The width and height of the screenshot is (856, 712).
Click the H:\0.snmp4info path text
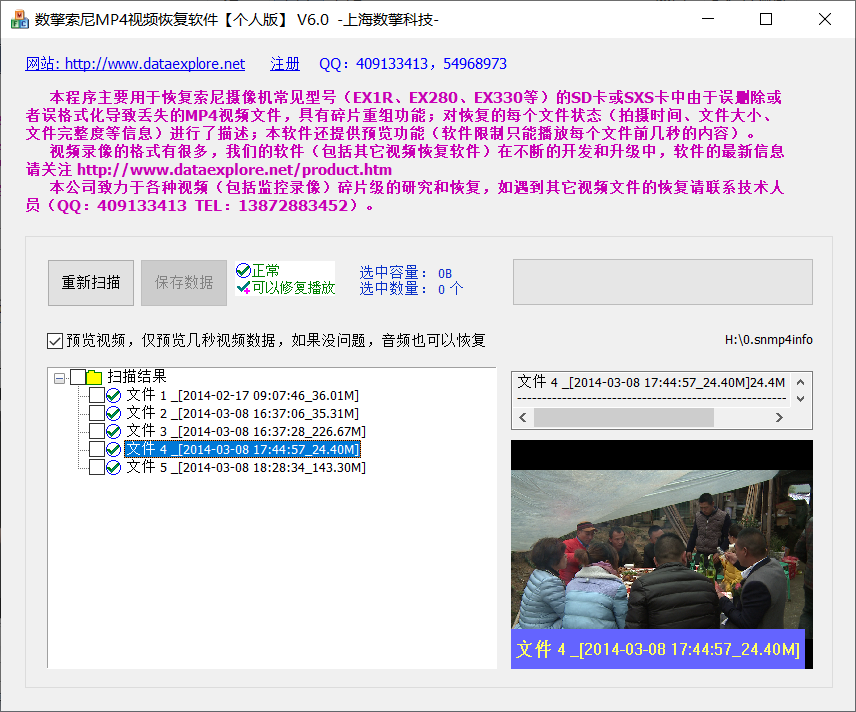[x=769, y=340]
